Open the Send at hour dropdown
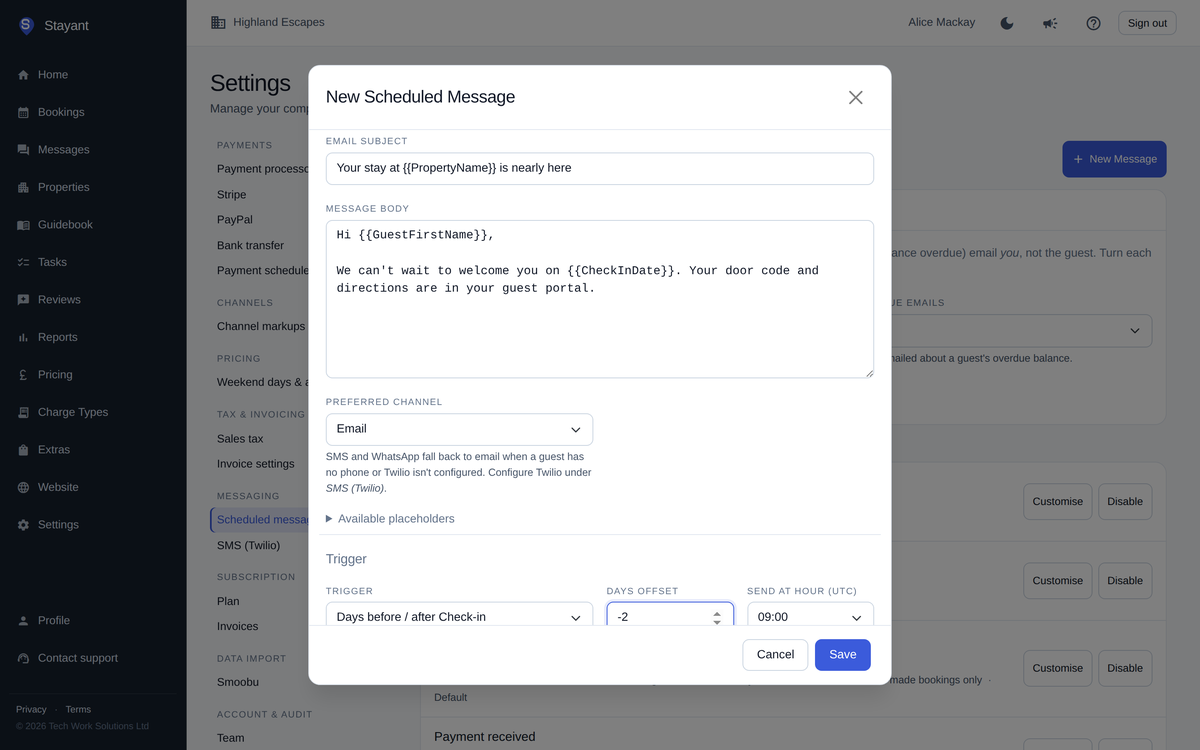 (x=810, y=614)
